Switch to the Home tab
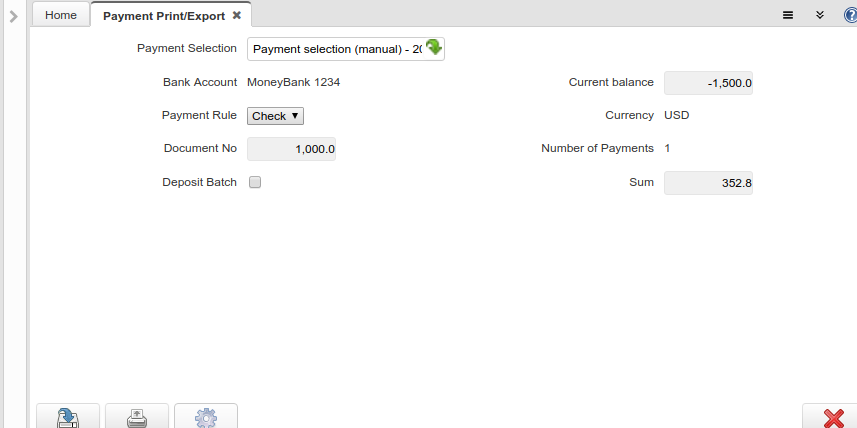The height and width of the screenshot is (428, 857). pyautogui.click(x=61, y=15)
